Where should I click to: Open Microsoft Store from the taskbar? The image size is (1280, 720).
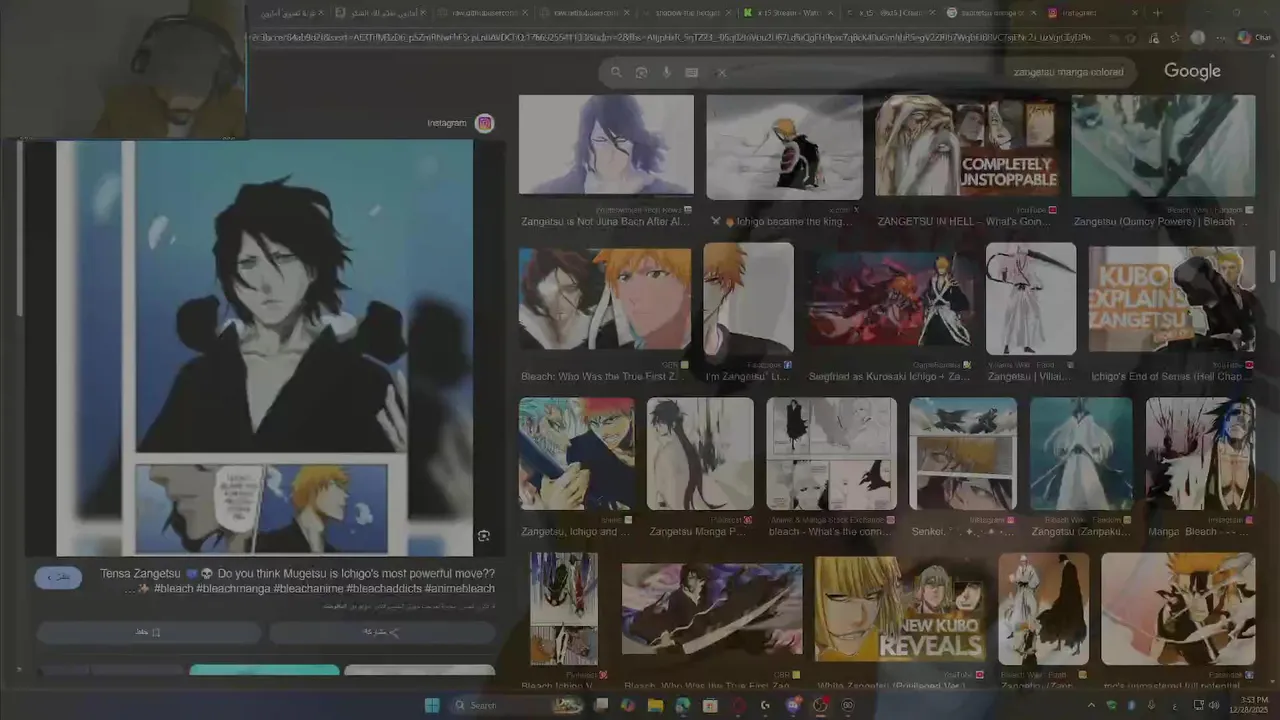tap(710, 705)
